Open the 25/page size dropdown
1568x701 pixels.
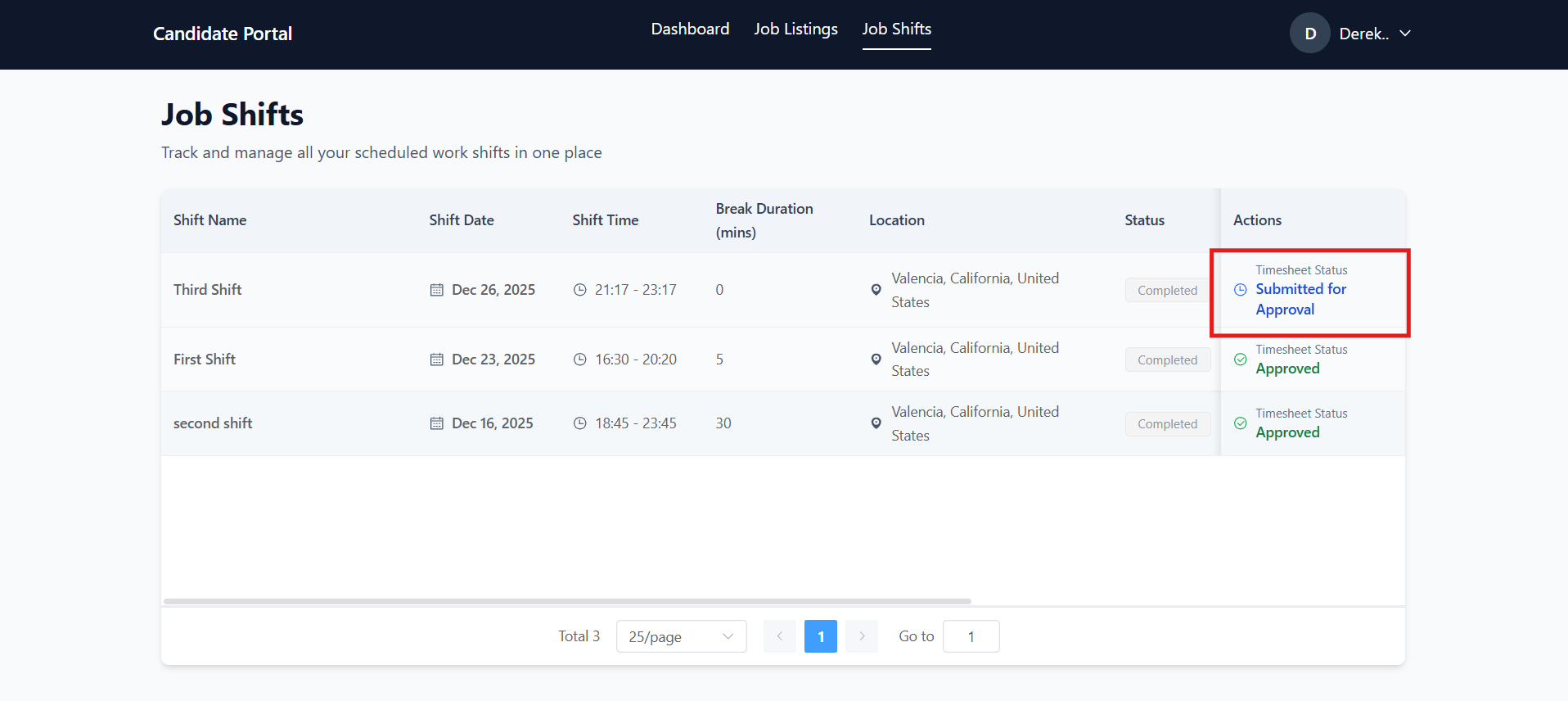tap(681, 636)
